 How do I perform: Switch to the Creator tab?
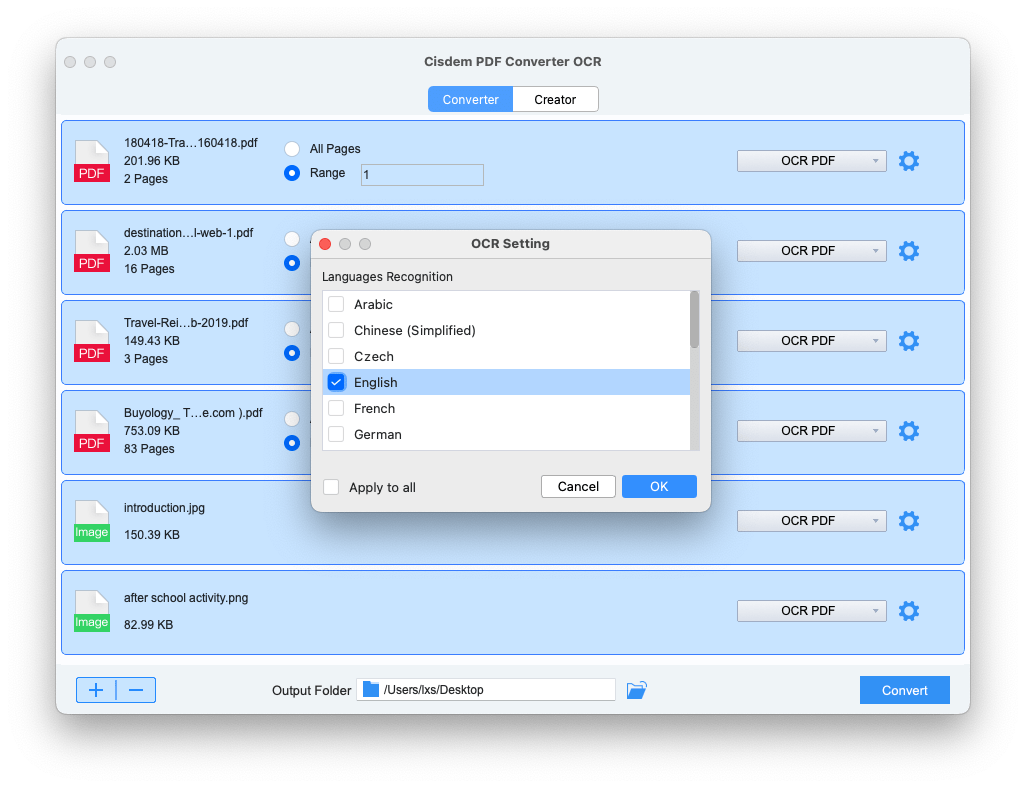(555, 99)
